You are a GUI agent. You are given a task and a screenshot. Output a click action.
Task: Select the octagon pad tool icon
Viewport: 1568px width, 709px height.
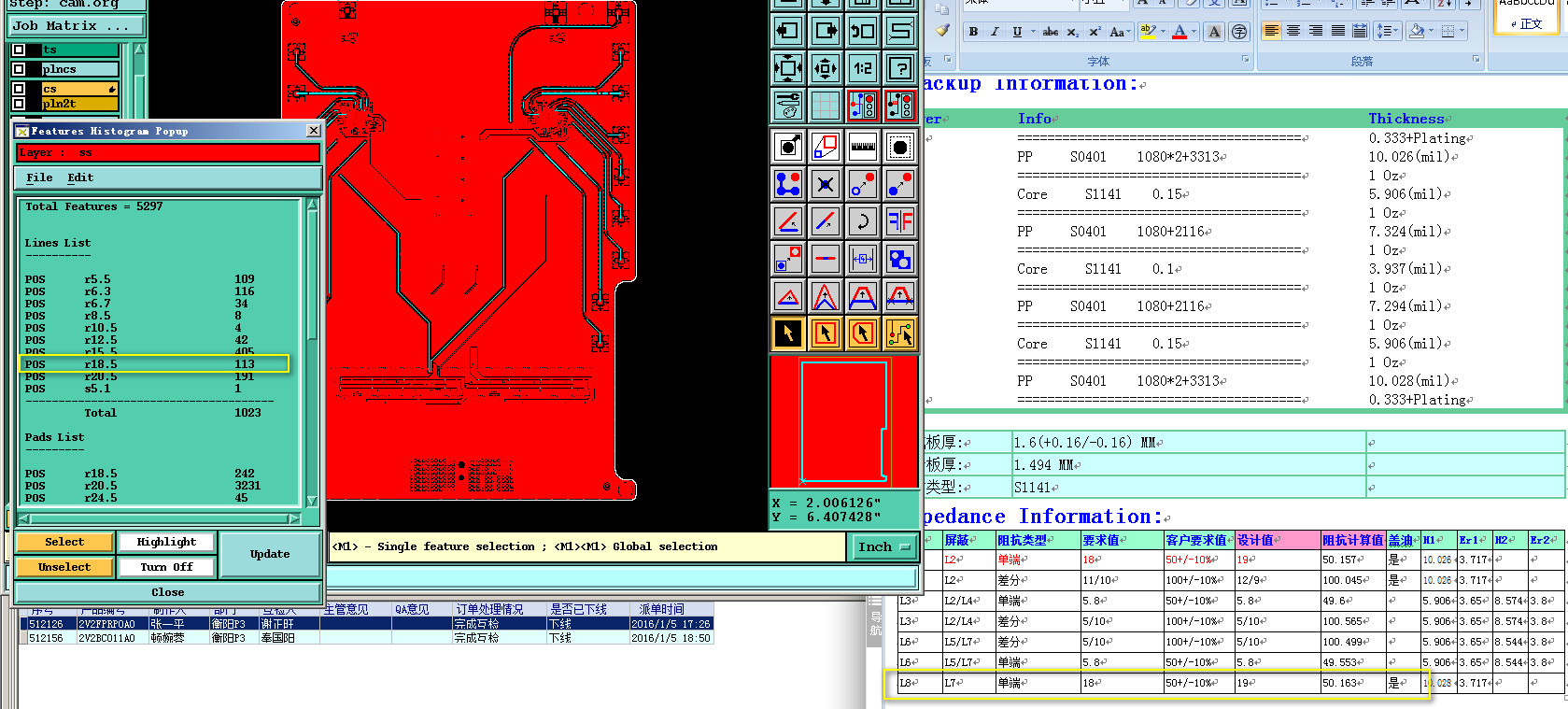(x=900, y=147)
